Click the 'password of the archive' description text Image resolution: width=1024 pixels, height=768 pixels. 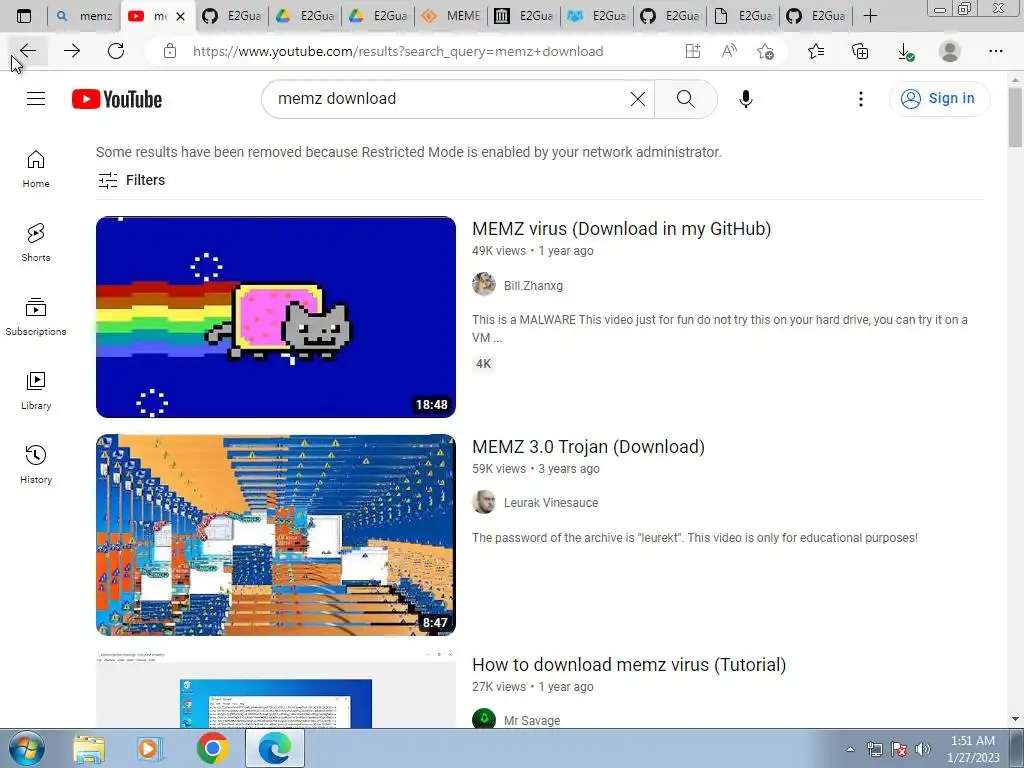[695, 537]
